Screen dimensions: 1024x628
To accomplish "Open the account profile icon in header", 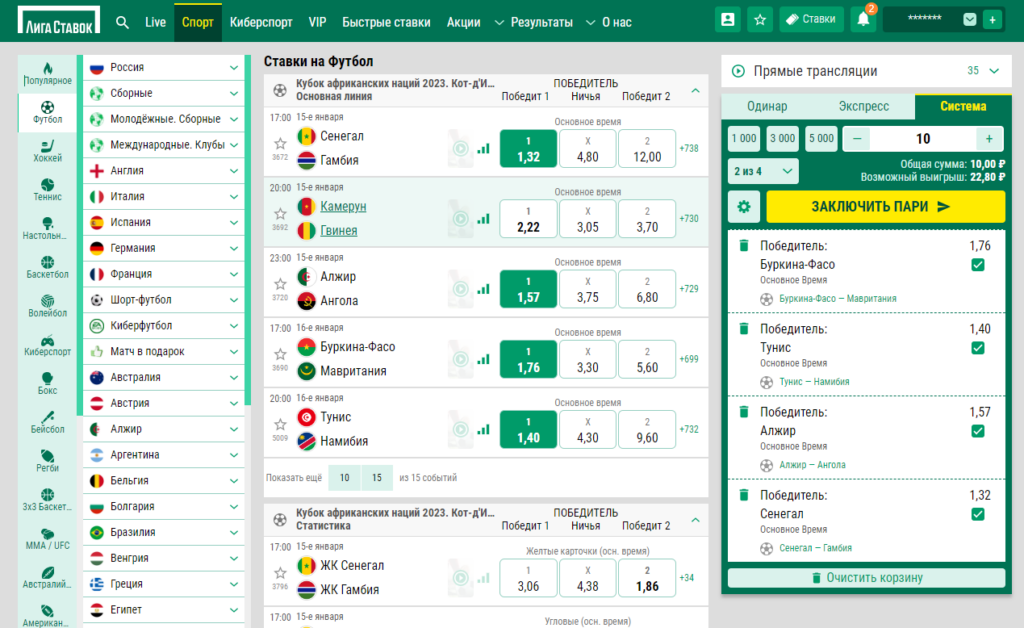I will coord(728,20).
